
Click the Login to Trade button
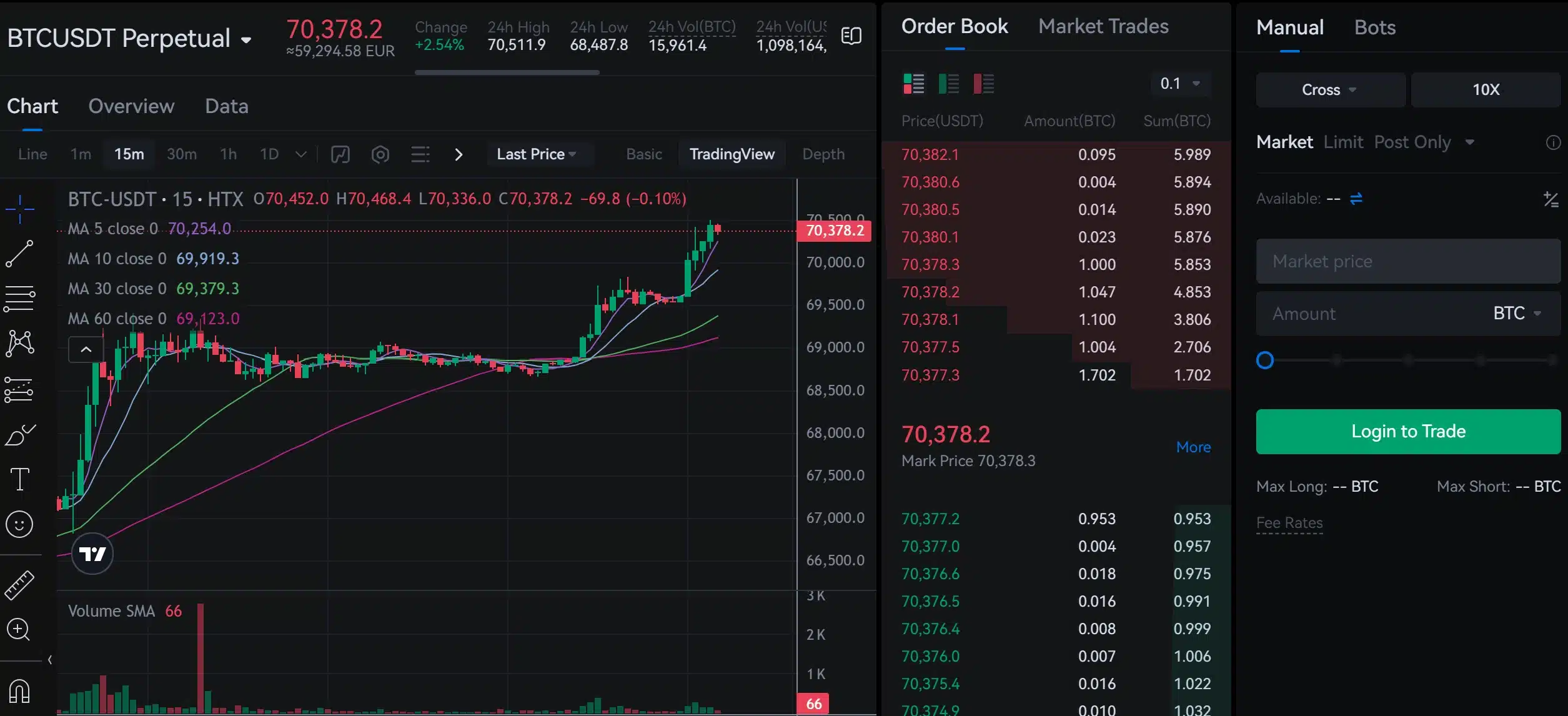[x=1408, y=431]
